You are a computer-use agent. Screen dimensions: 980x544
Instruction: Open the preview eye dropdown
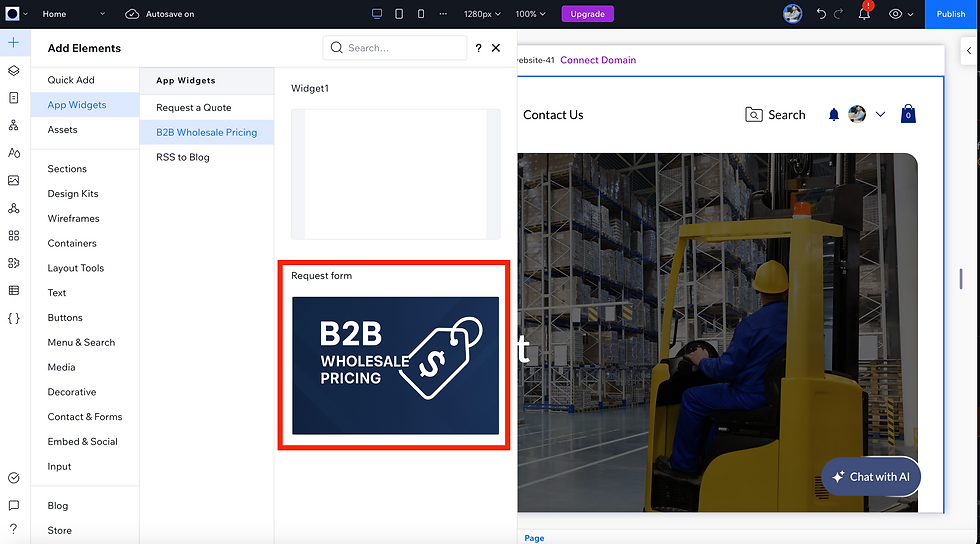(901, 14)
